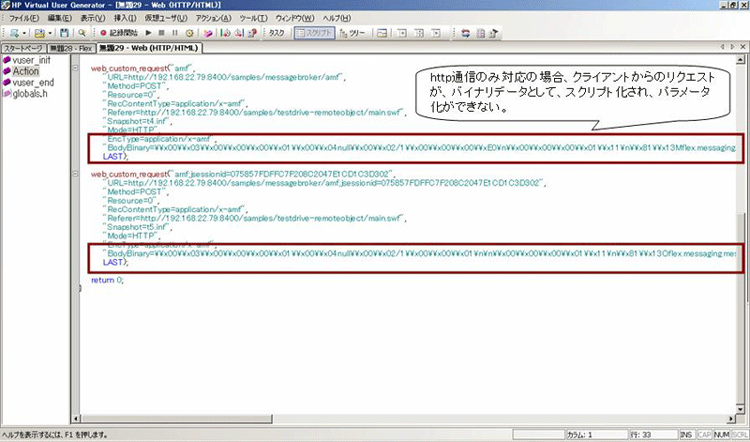Click the red-blue swap arrows icon
Viewport: 750px width, 442px height.
465,33
